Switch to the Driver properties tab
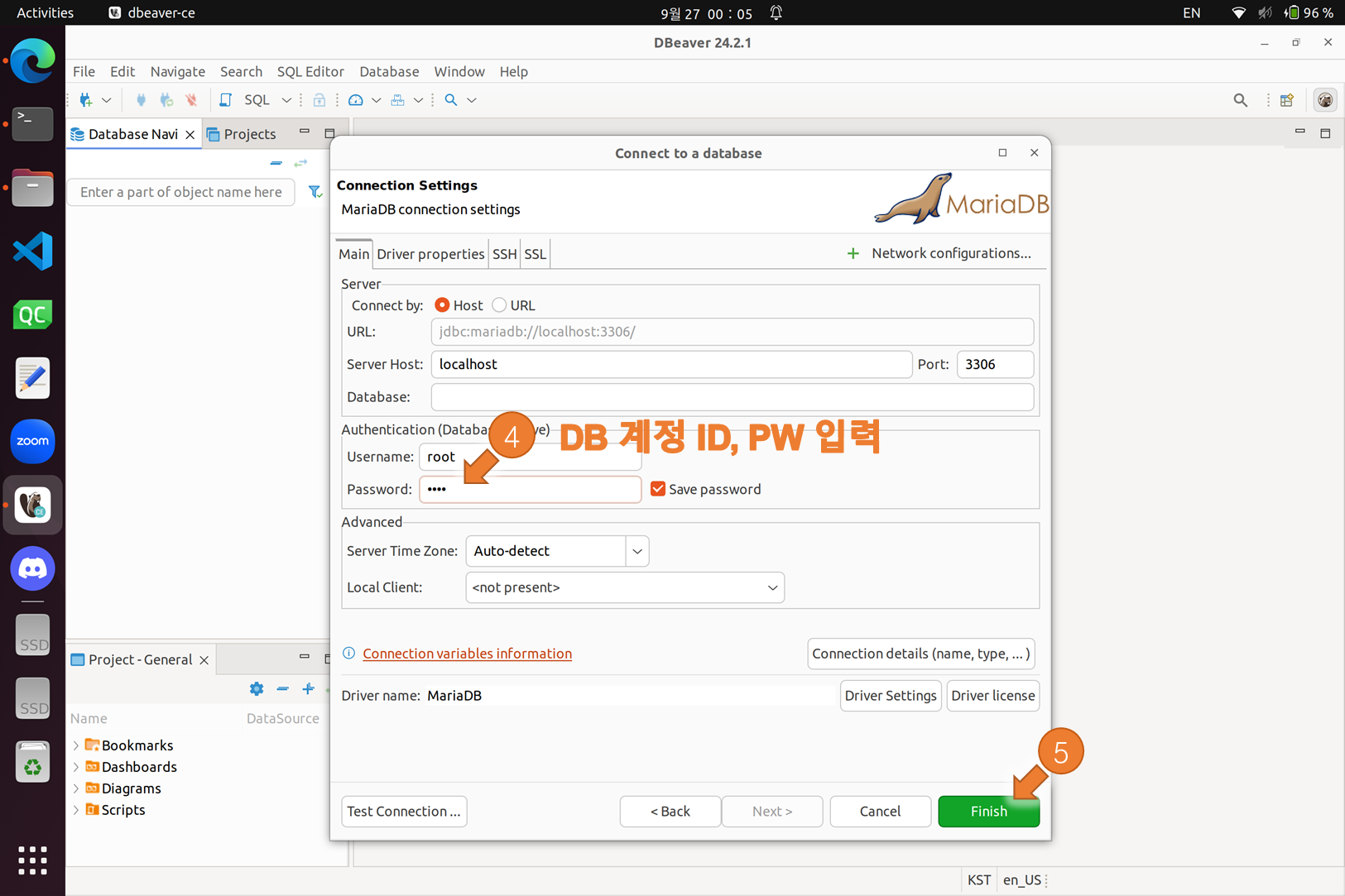 point(430,254)
